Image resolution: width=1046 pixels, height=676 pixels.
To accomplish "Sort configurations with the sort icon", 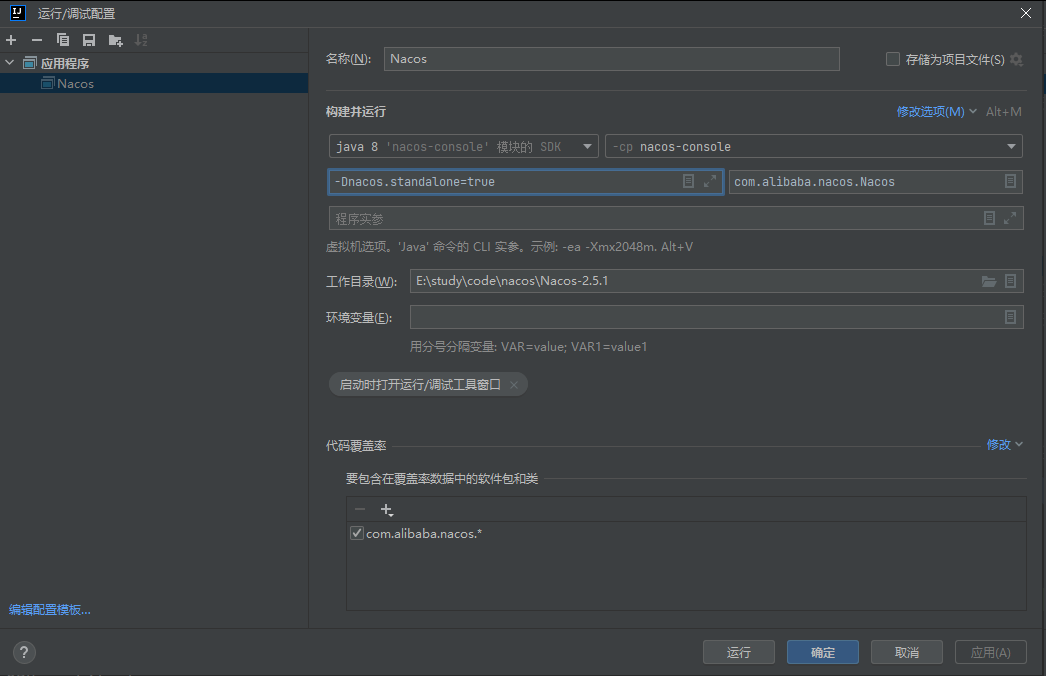I will (x=141, y=40).
